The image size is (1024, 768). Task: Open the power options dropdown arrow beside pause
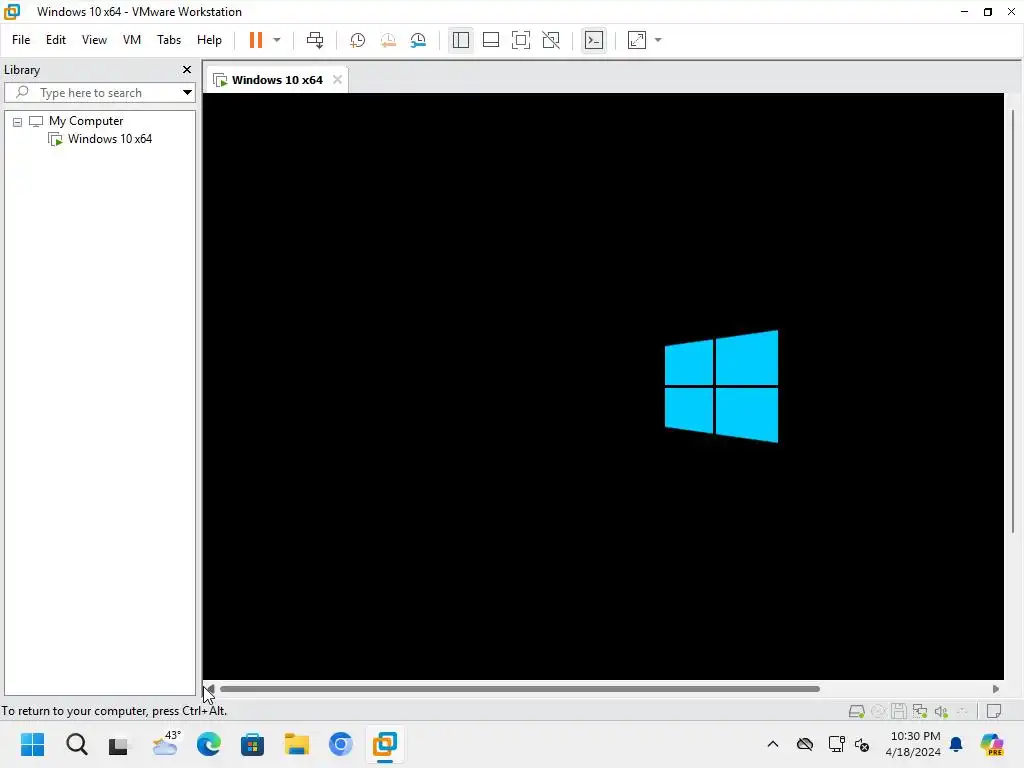277,40
